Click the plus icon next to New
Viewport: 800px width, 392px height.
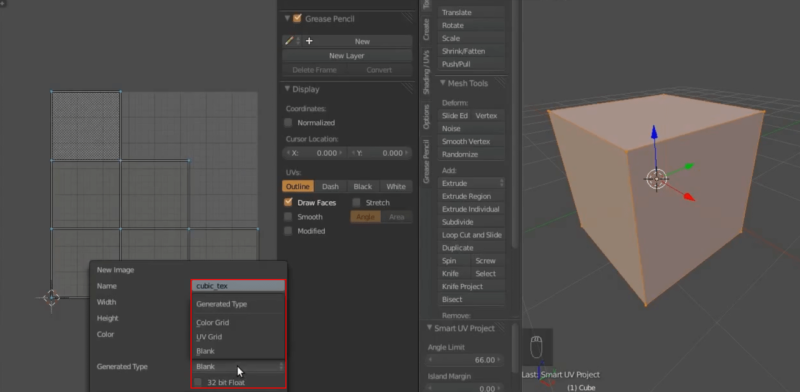(x=309, y=41)
